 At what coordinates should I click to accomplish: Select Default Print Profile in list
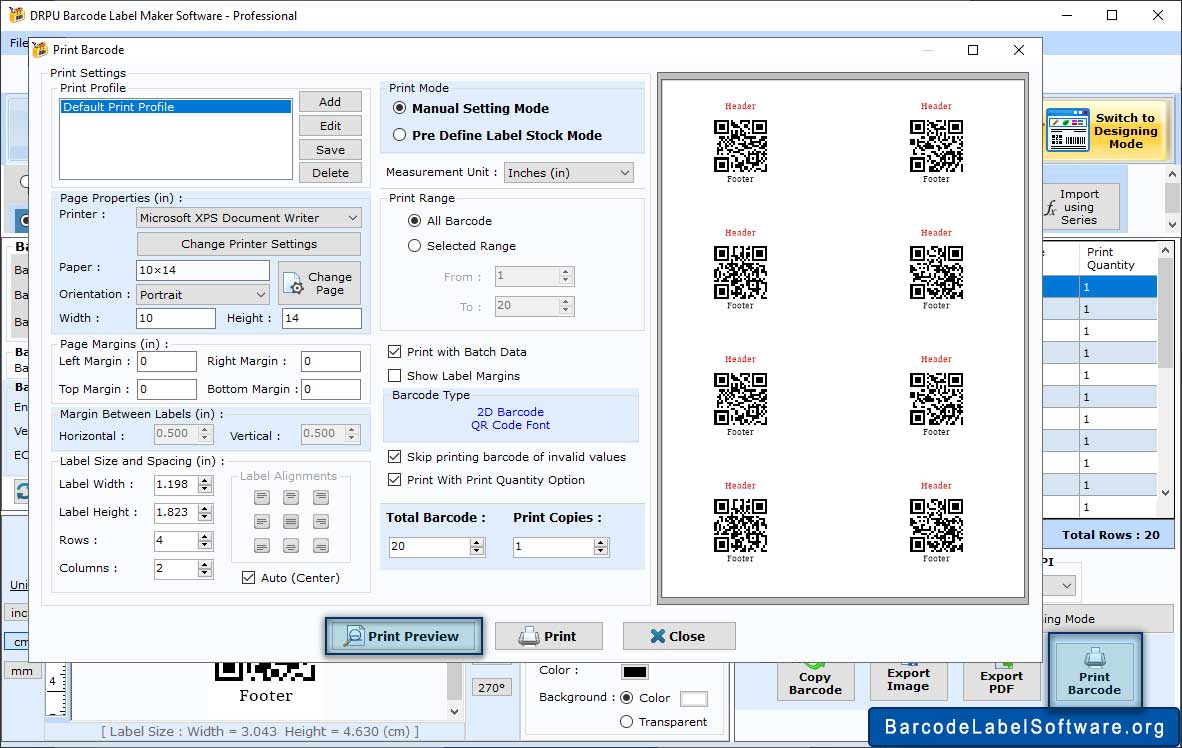(x=176, y=107)
